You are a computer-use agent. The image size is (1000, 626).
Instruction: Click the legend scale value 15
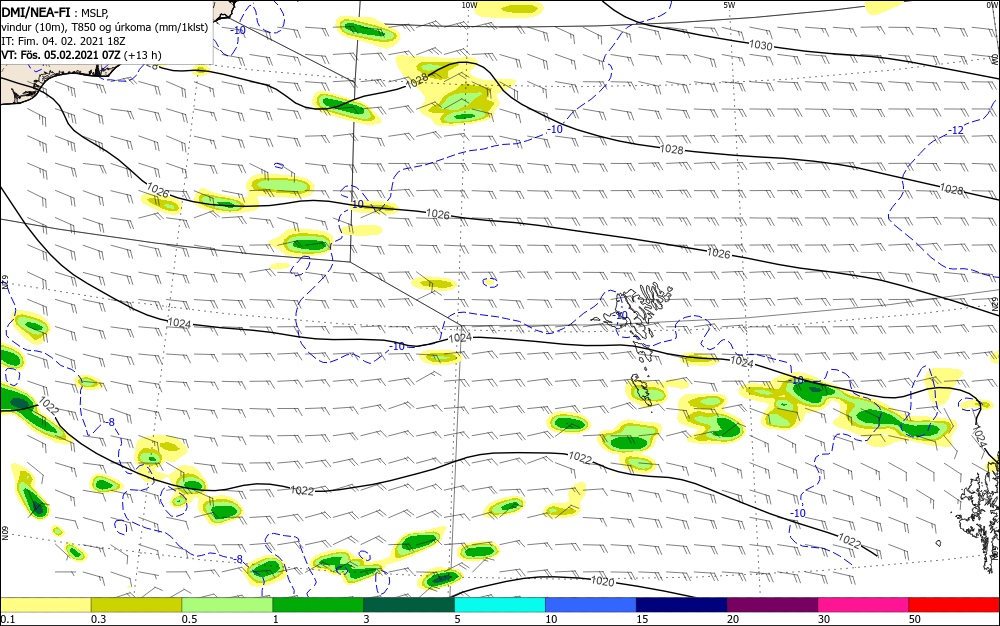[642, 619]
